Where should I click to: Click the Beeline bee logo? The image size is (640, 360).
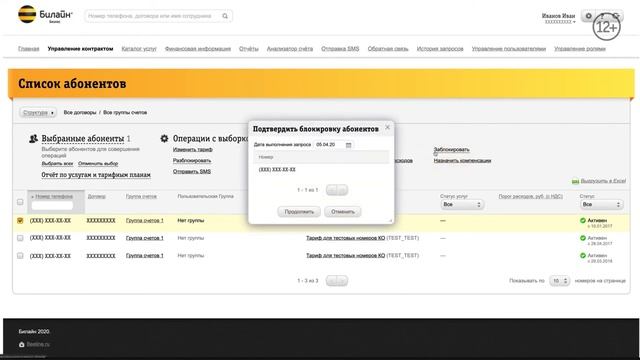(27, 14)
